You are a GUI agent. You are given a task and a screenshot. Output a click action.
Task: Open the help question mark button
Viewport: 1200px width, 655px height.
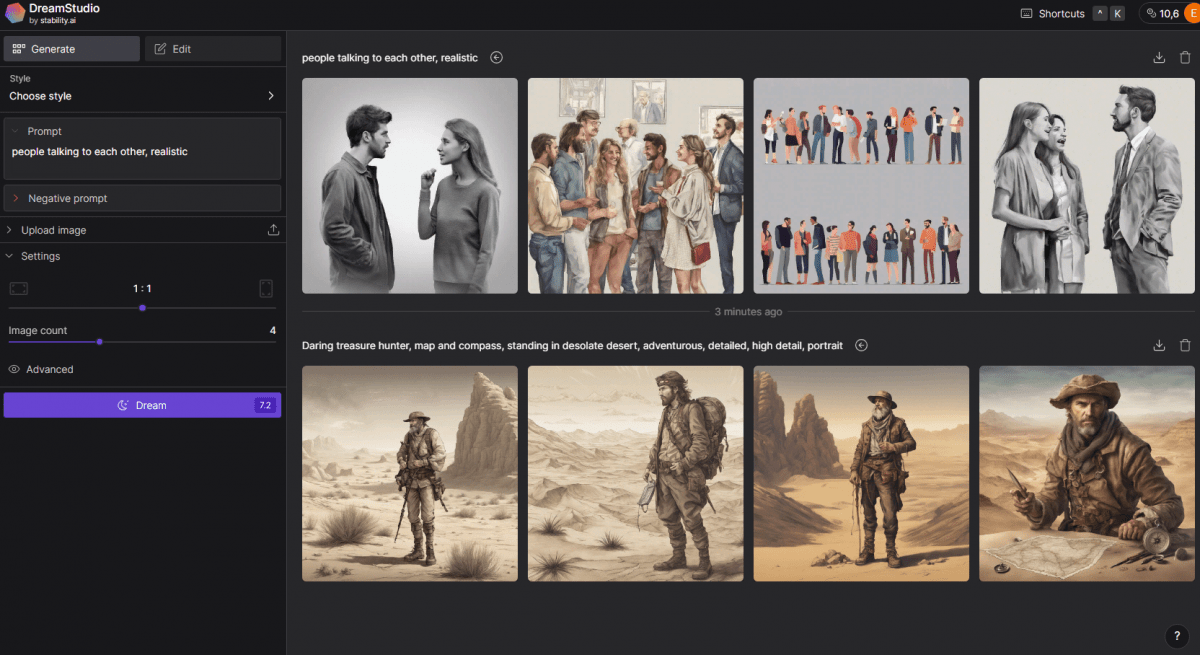click(x=1176, y=636)
